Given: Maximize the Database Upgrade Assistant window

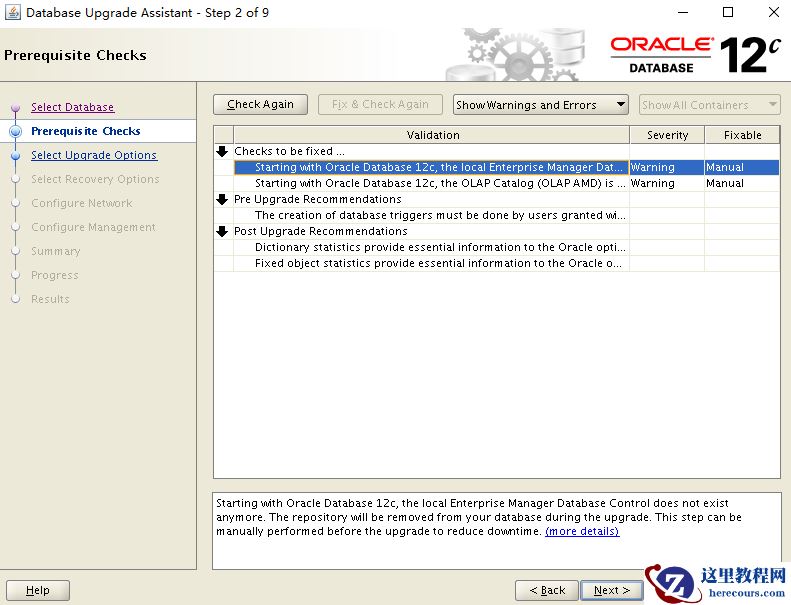Looking at the screenshot, I should point(728,12).
